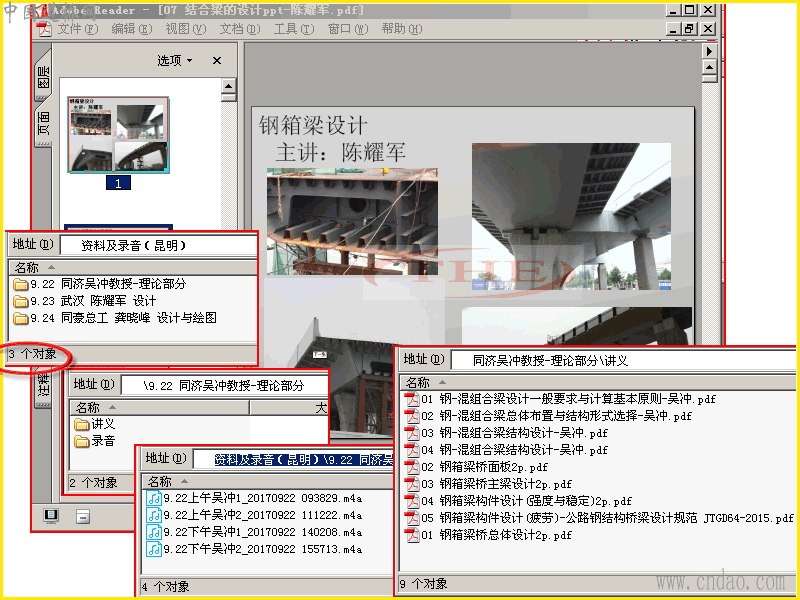The height and width of the screenshot is (600, 800).
Task: Click the status bar text 3 个对象
Action: click(32, 354)
